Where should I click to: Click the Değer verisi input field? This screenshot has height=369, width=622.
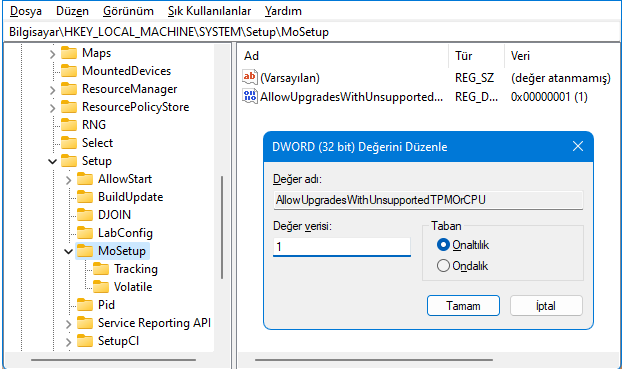[342, 247]
